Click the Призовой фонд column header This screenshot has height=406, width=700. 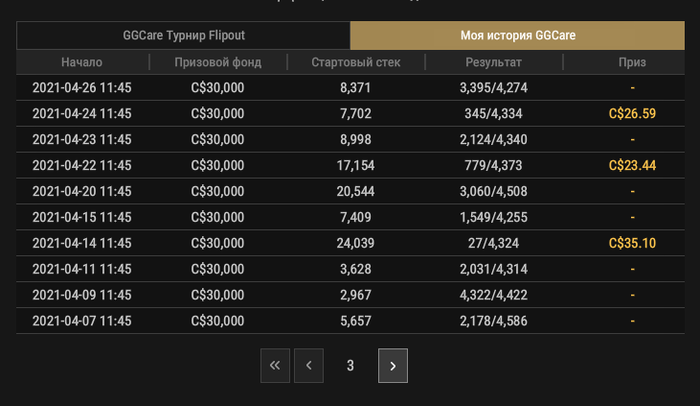coord(218,62)
